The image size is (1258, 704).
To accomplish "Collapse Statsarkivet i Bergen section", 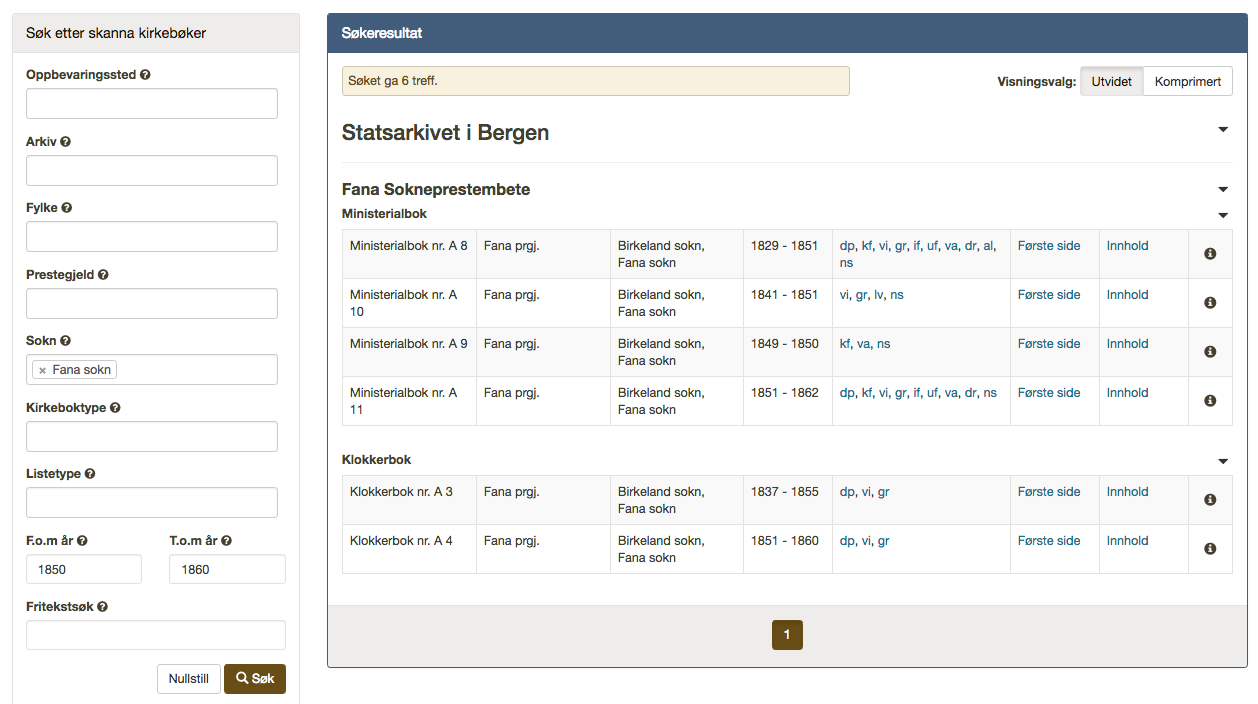I will [x=1223, y=130].
